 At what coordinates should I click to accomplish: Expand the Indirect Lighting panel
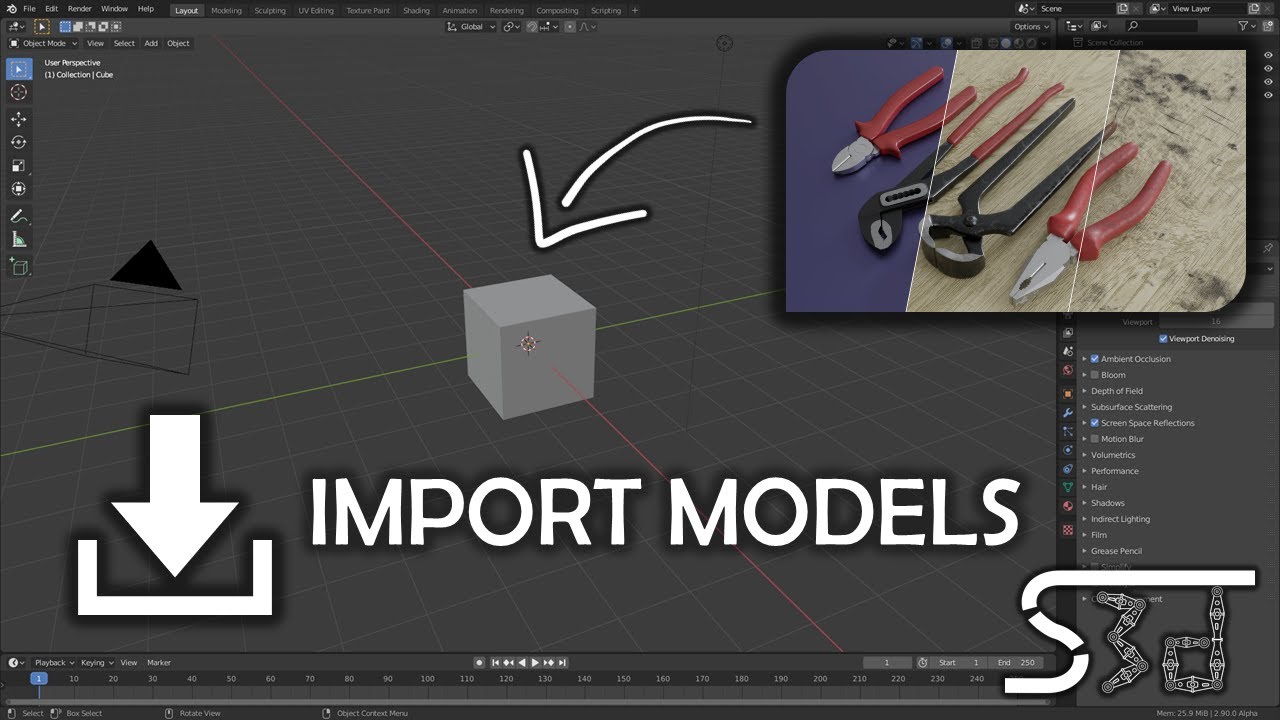click(x=1120, y=519)
